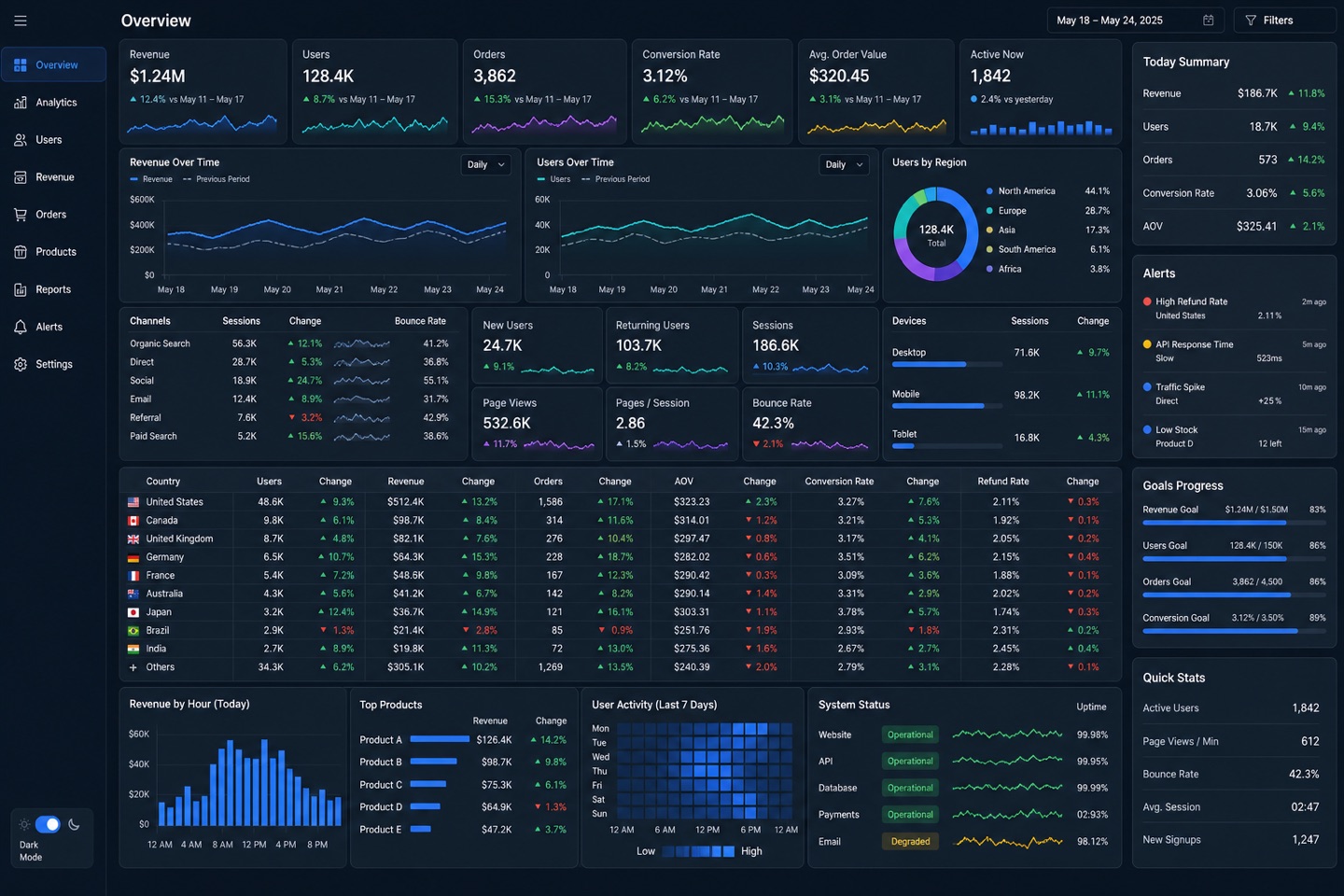The width and height of the screenshot is (1344, 896).
Task: Click the Alerts bell icon in sidebar
Action: 21,327
